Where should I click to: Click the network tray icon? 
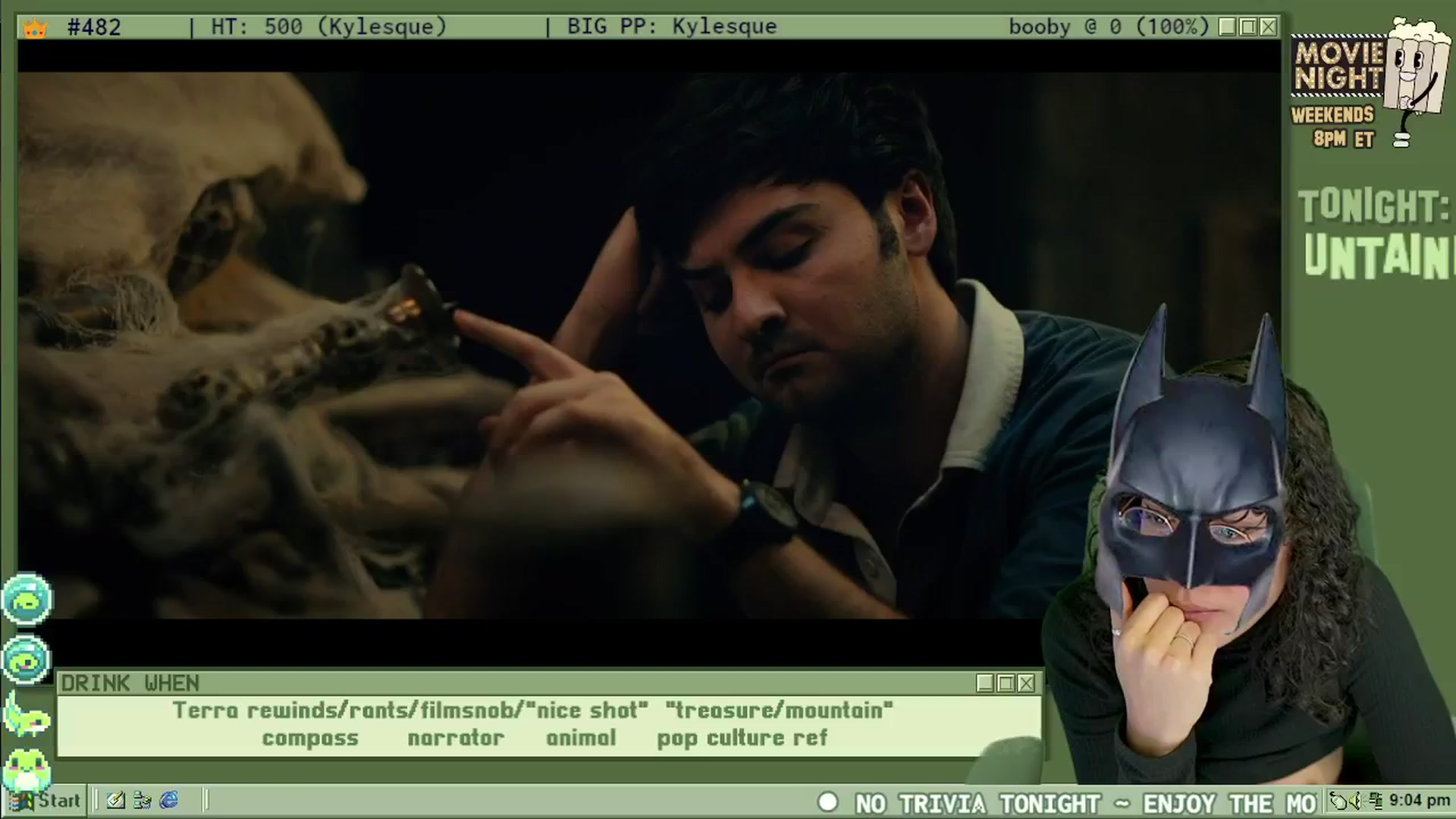(1375, 801)
